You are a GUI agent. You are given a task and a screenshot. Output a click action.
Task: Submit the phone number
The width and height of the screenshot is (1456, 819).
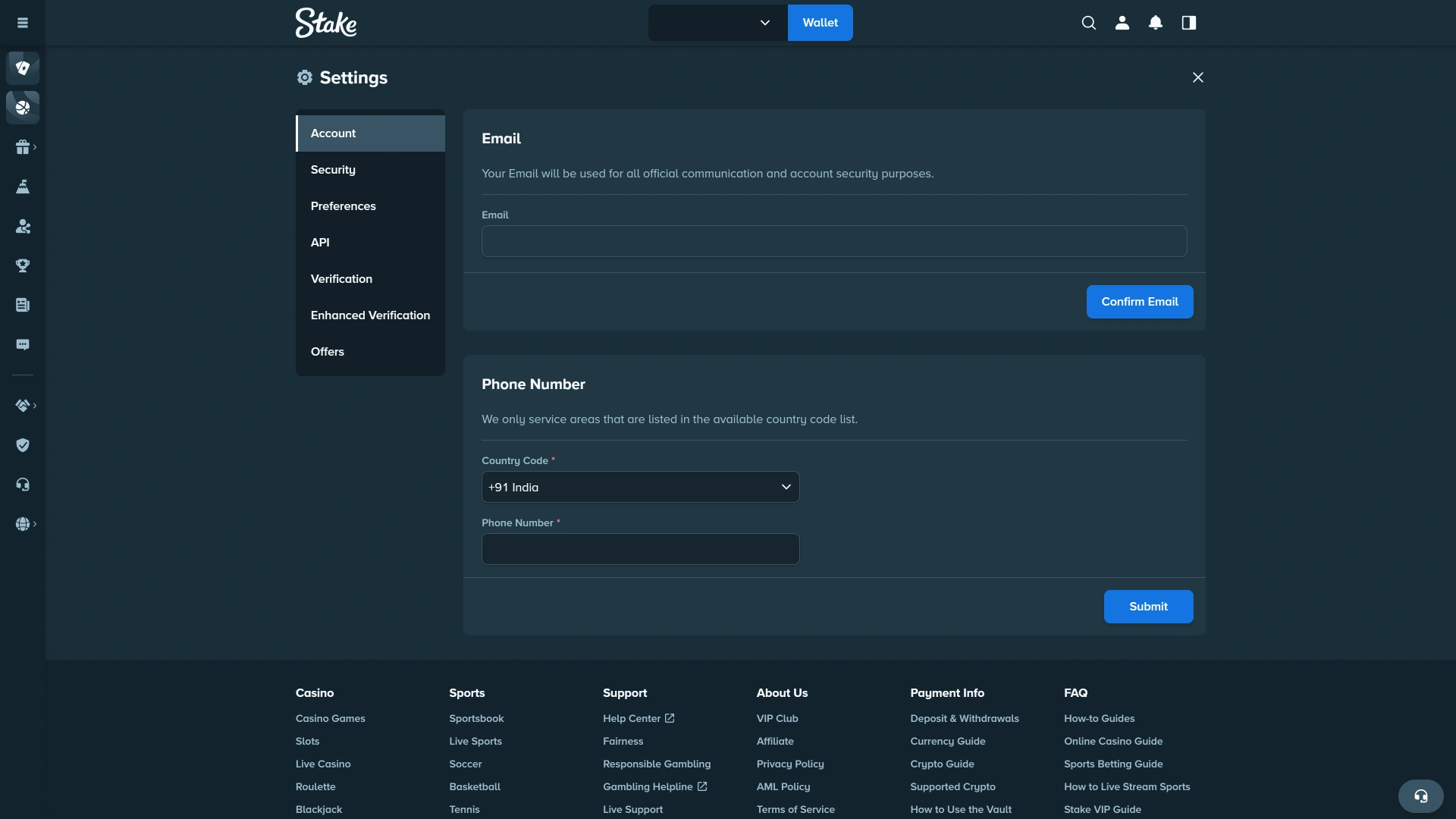1149,607
